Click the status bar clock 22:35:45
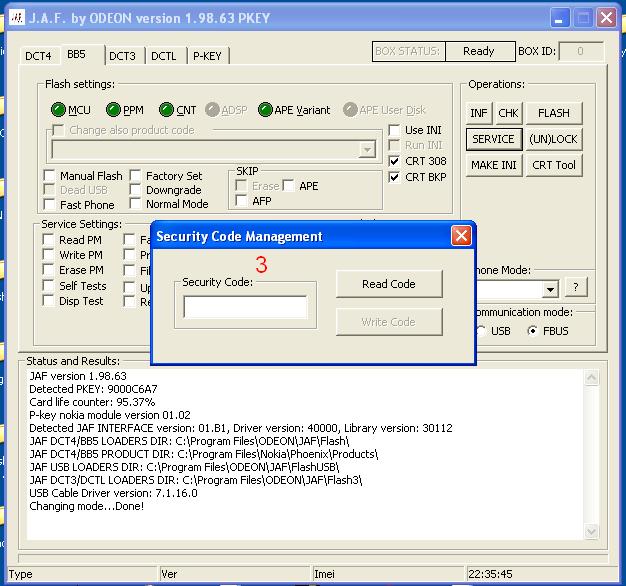626x586 pixels. coord(490,574)
